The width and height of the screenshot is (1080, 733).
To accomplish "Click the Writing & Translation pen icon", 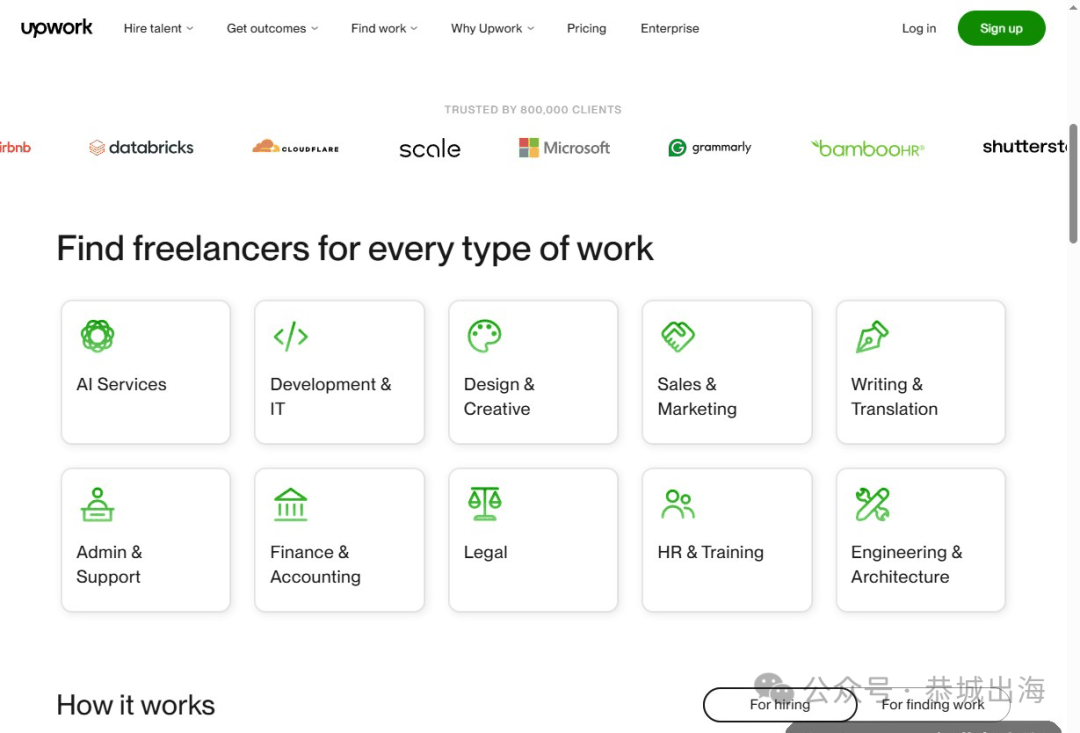I will tap(872, 336).
